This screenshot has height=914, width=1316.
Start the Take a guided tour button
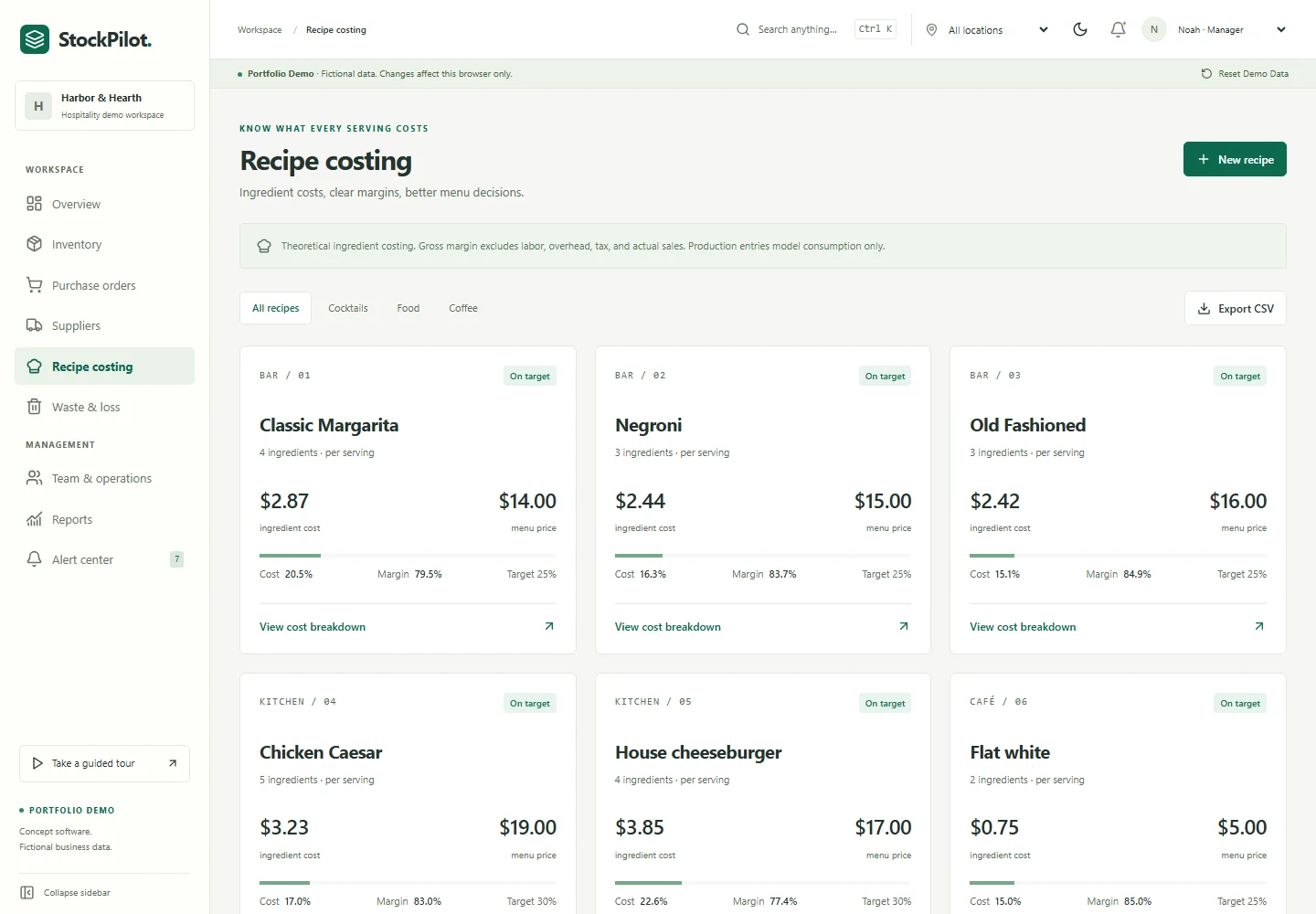click(x=104, y=763)
